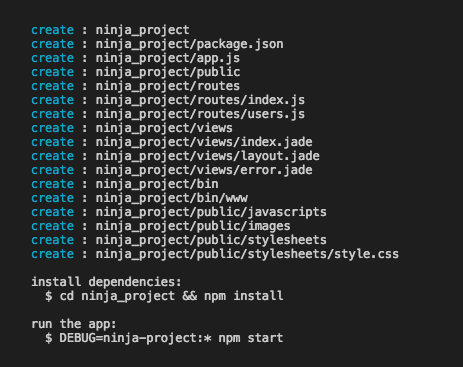Click the "DEBUG=ninja-project:* npm start" command
The height and width of the screenshot is (367, 463).
coord(172,338)
